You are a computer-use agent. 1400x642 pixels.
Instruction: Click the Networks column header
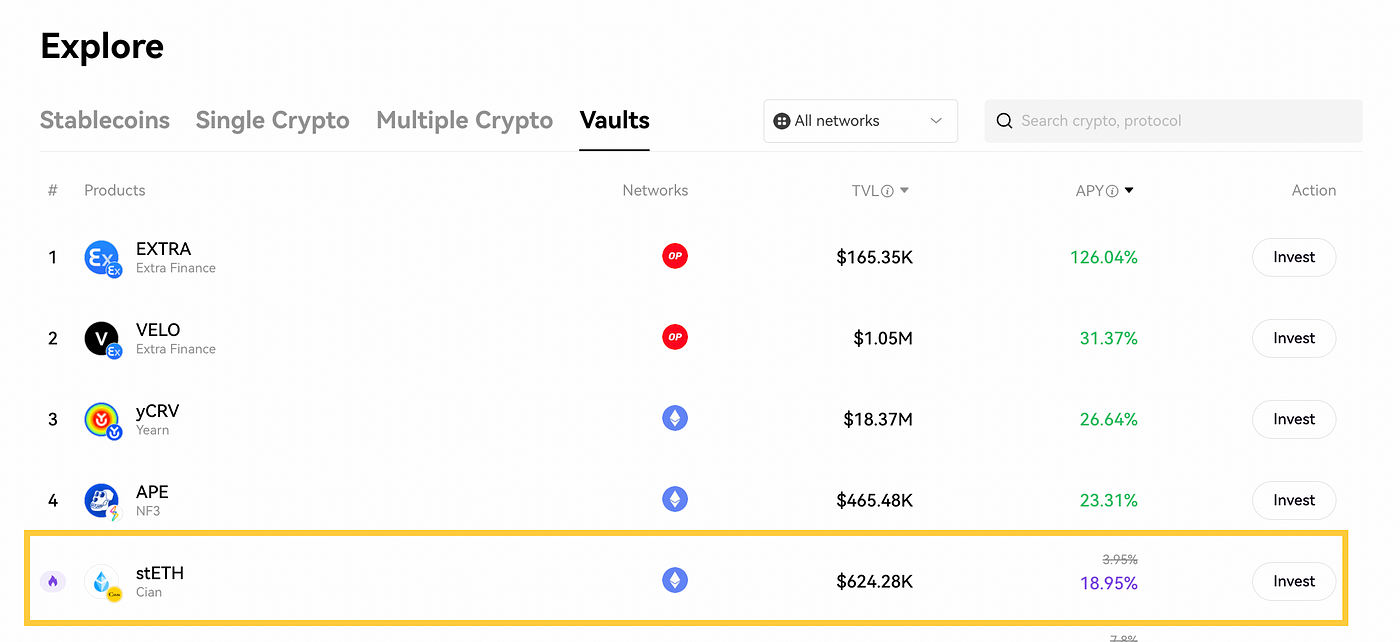click(655, 190)
